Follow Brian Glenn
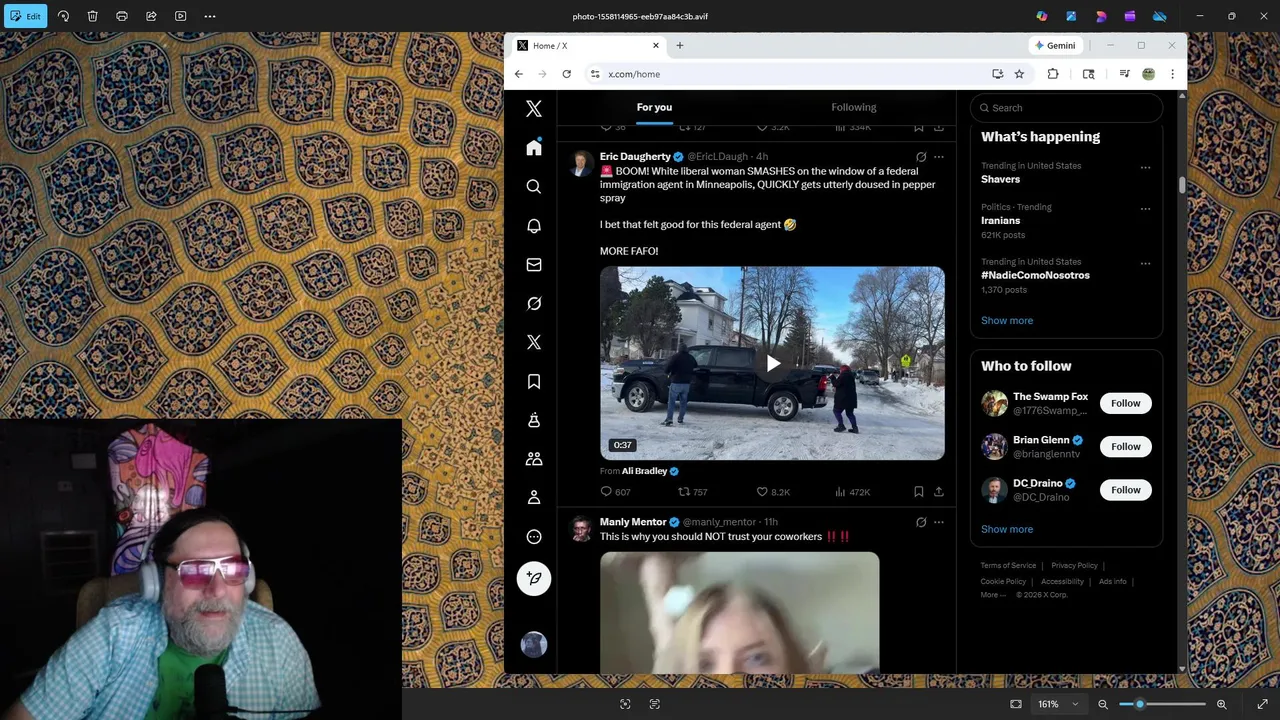Screen dimensions: 1280x720 coord(1125,446)
